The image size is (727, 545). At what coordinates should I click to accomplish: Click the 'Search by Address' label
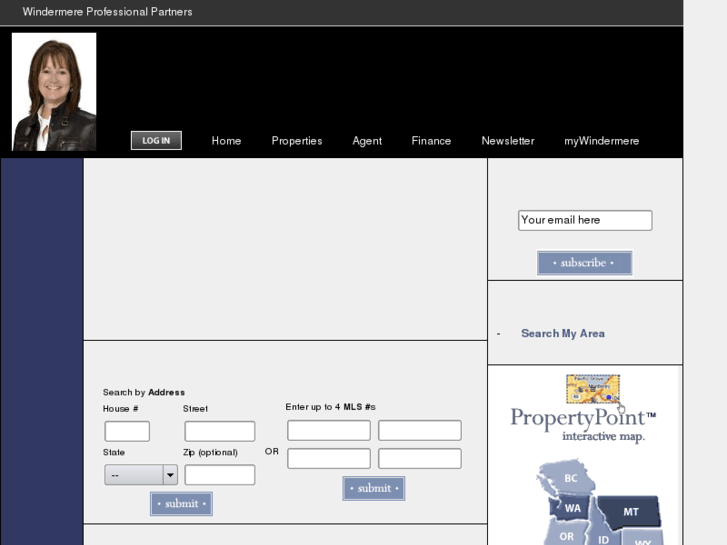[x=144, y=392]
